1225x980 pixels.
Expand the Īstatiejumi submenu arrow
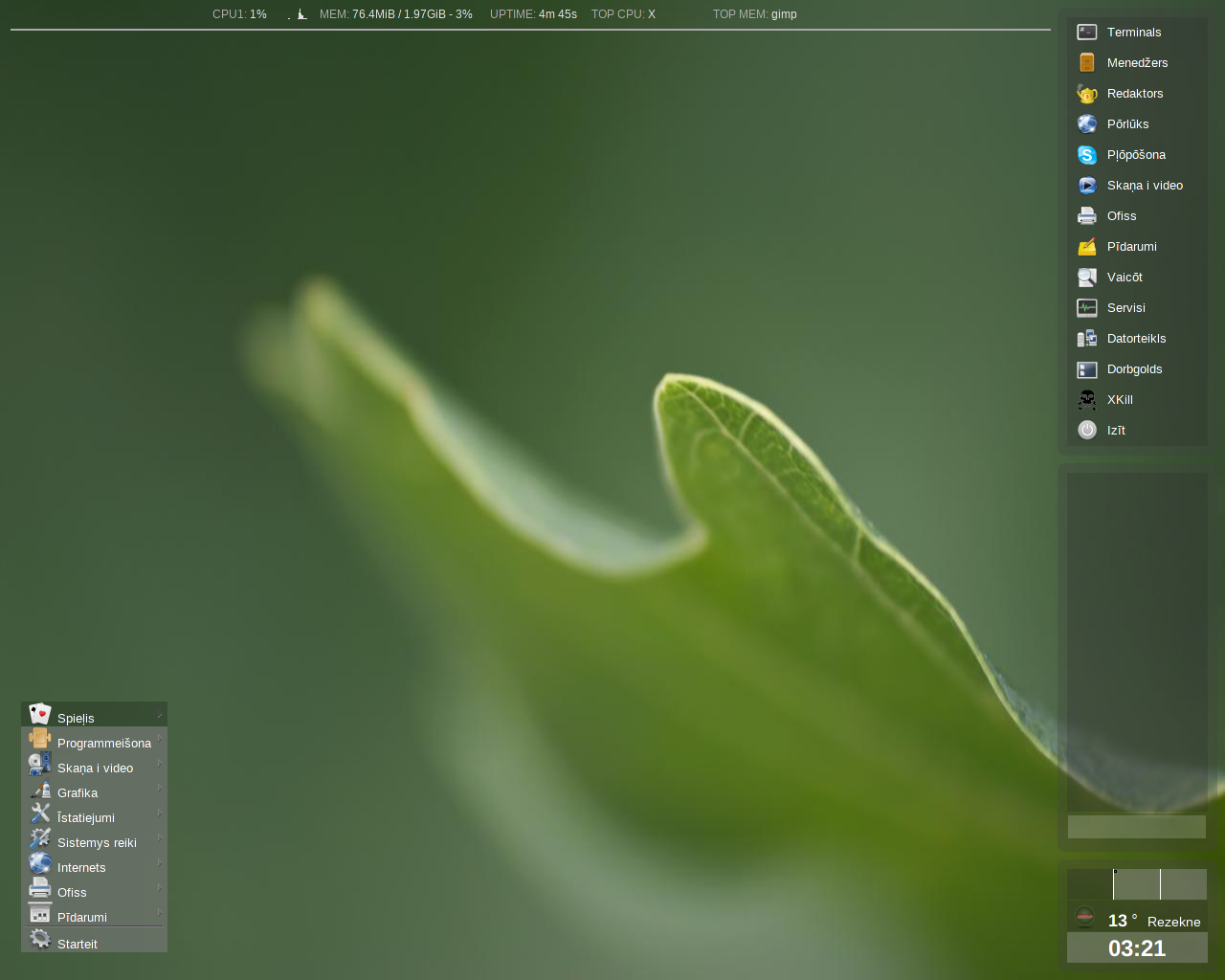pyautogui.click(x=160, y=813)
